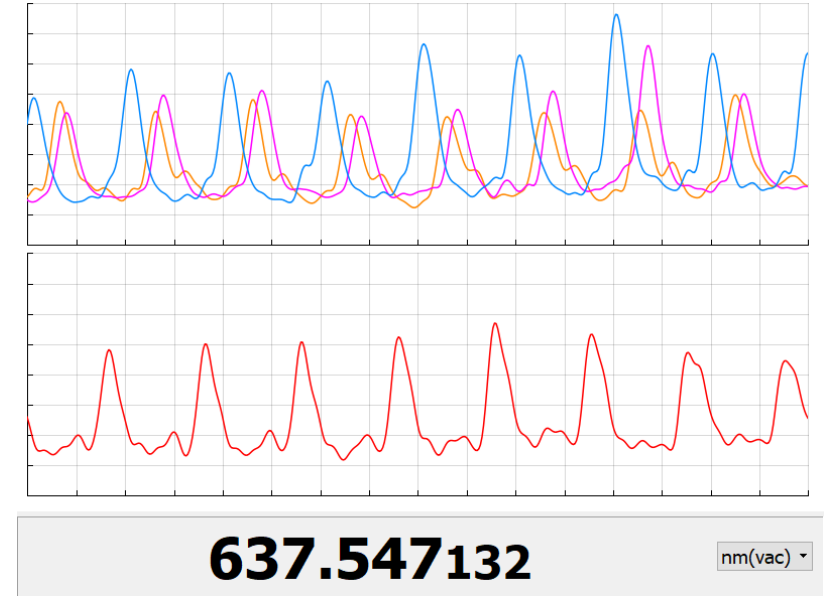Select the tallest magenta peak in the upper plot
This screenshot has height=604, width=834.
point(648,47)
